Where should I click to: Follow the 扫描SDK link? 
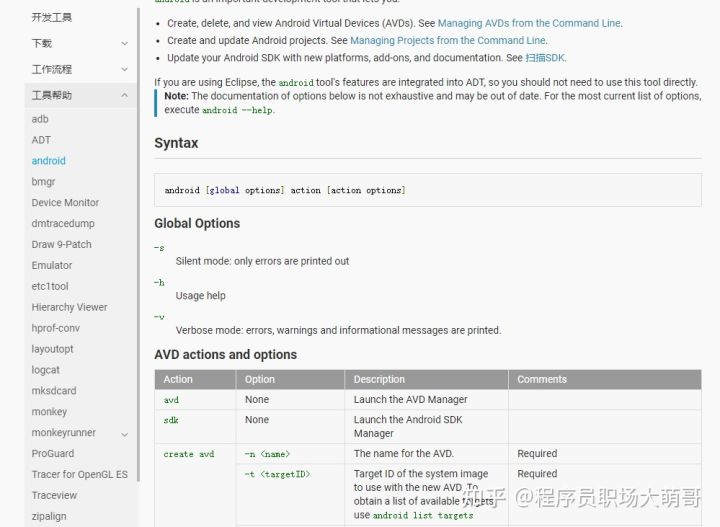click(x=545, y=58)
